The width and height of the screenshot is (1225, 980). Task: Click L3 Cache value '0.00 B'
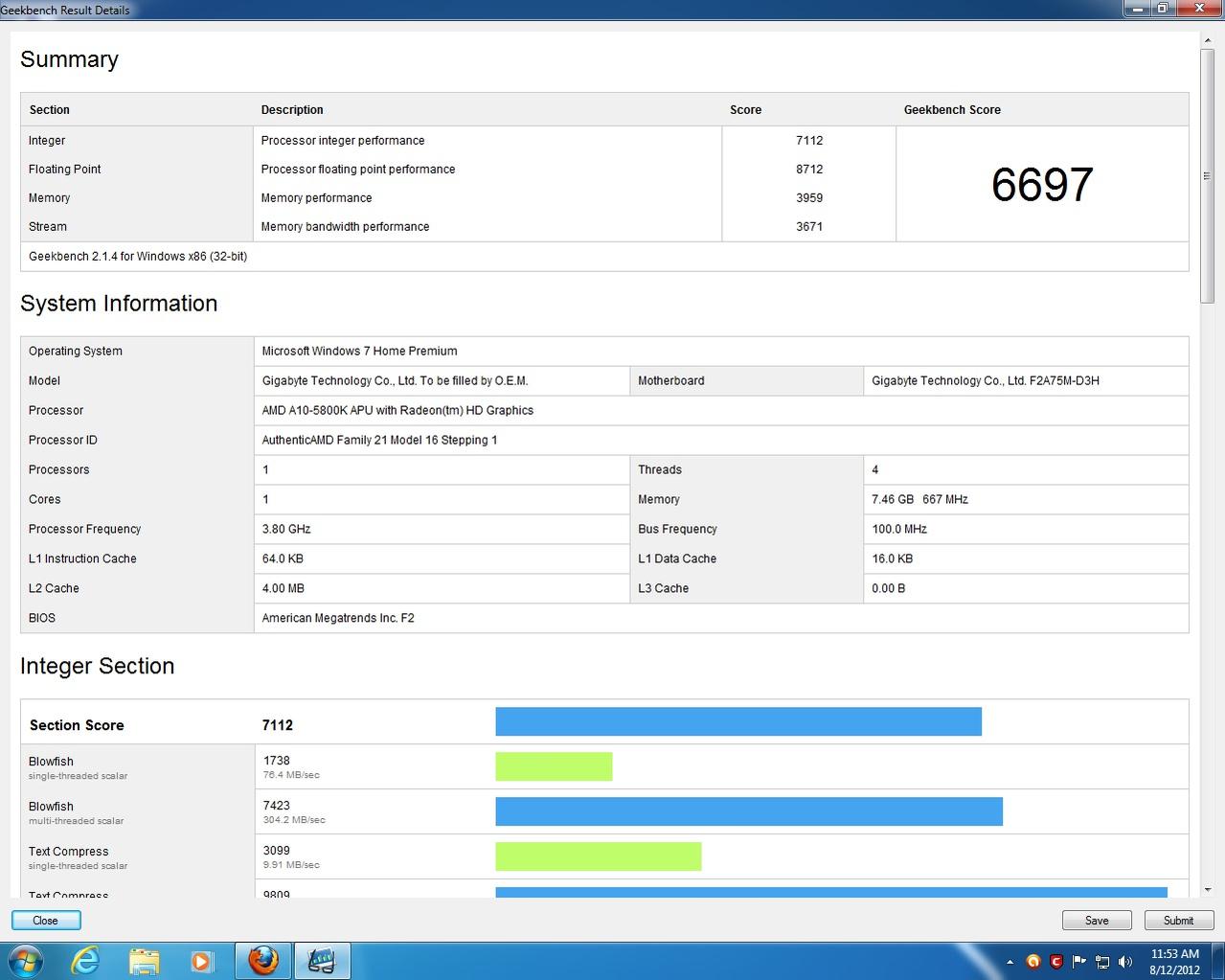tap(889, 588)
